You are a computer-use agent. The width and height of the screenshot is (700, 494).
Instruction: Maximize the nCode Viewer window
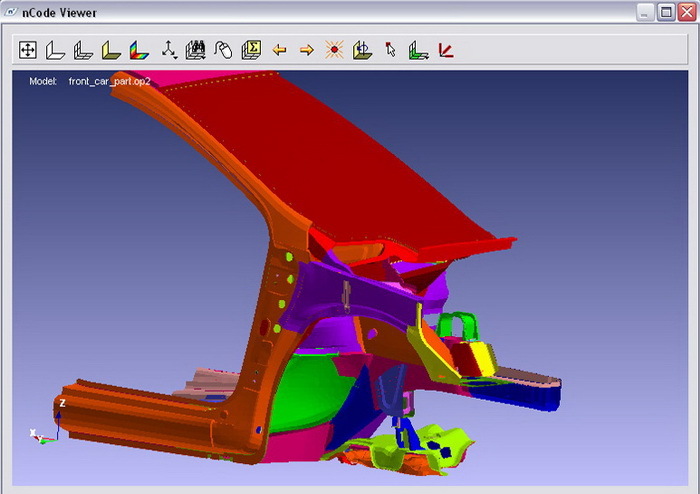(x=665, y=12)
